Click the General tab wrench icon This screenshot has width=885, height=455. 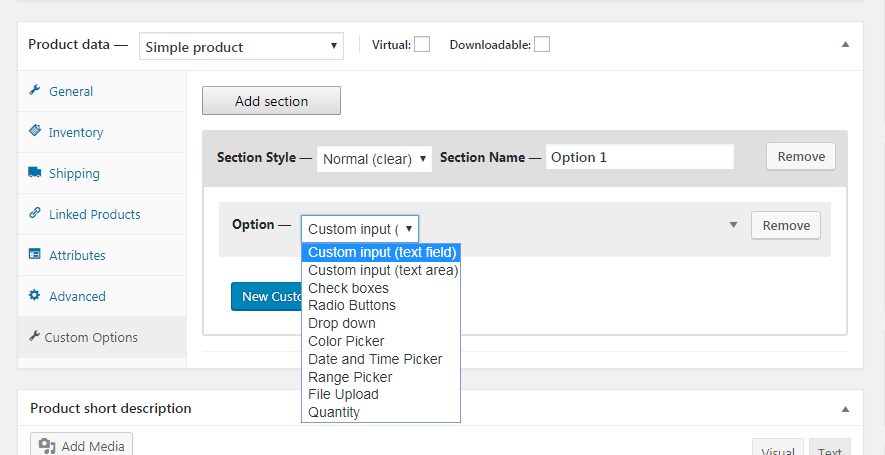(x=34, y=91)
